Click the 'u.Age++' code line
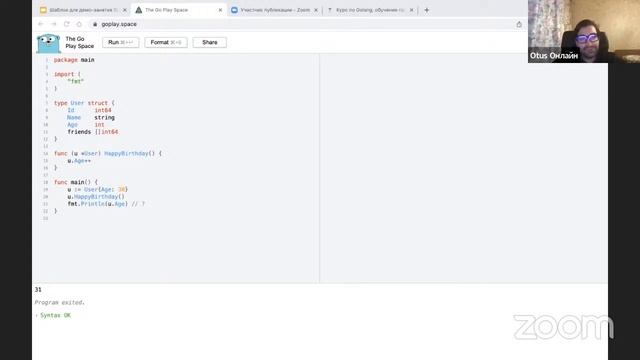640x360 pixels. pos(79,161)
